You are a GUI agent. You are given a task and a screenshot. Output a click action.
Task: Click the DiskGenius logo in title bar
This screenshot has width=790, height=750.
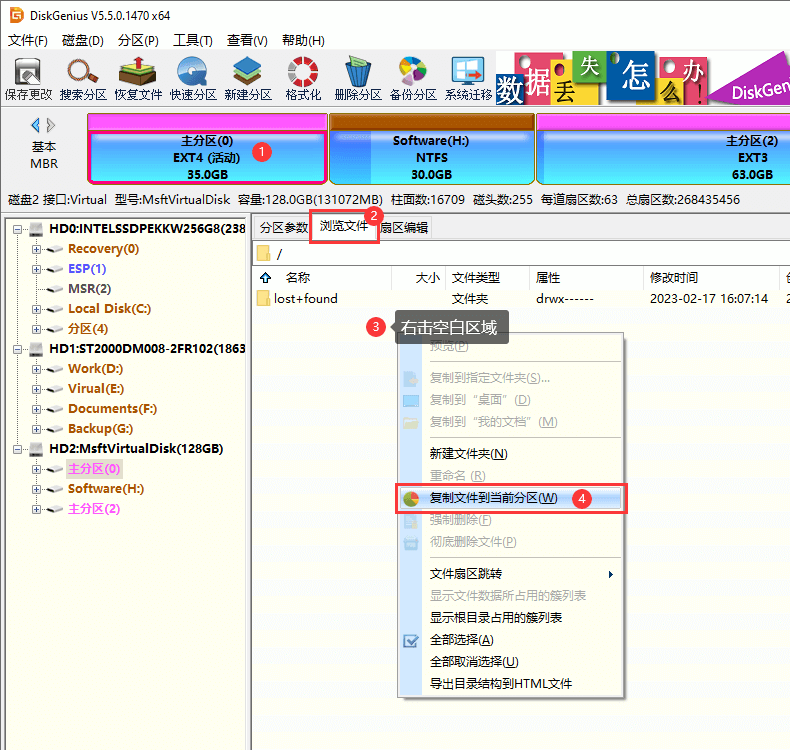point(17,15)
